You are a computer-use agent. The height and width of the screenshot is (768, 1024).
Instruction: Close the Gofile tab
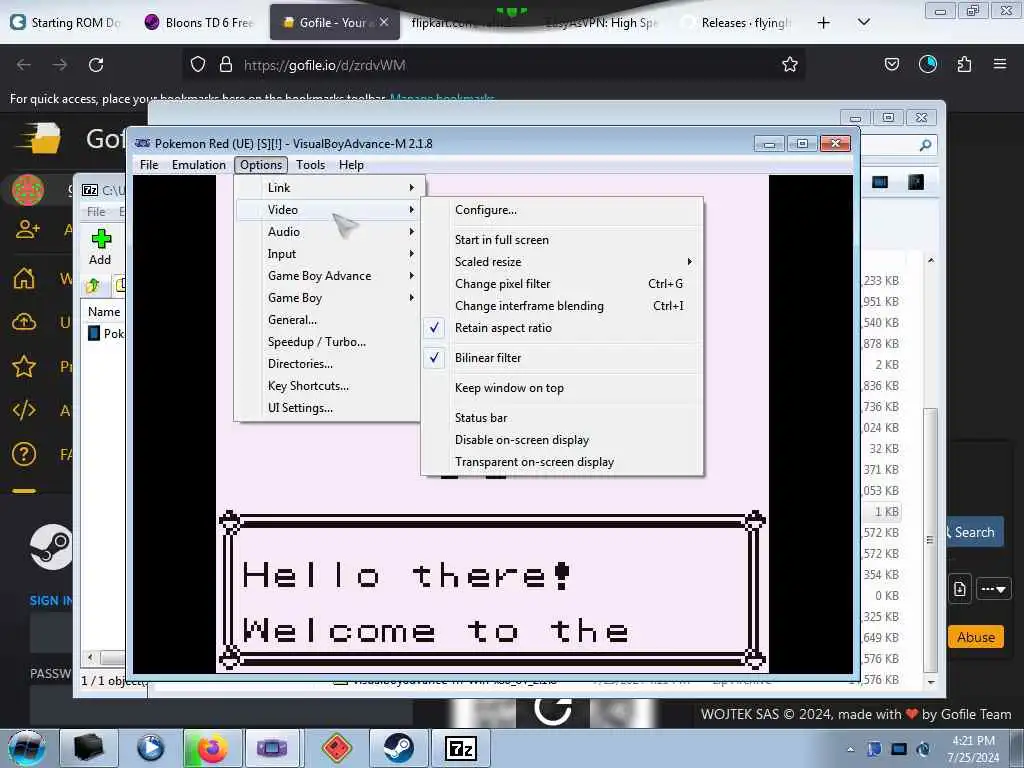tap(384, 22)
